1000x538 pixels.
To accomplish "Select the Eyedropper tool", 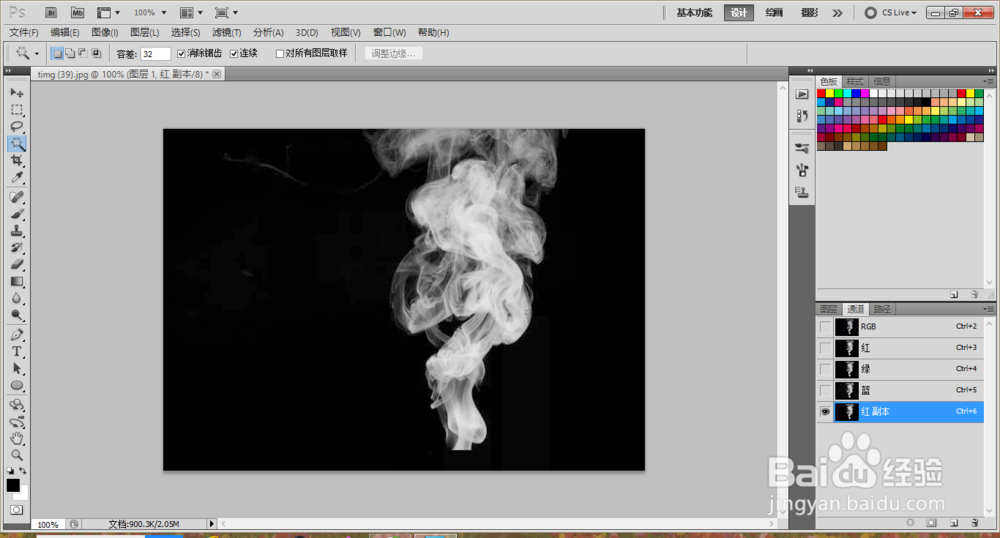I will pos(17,177).
